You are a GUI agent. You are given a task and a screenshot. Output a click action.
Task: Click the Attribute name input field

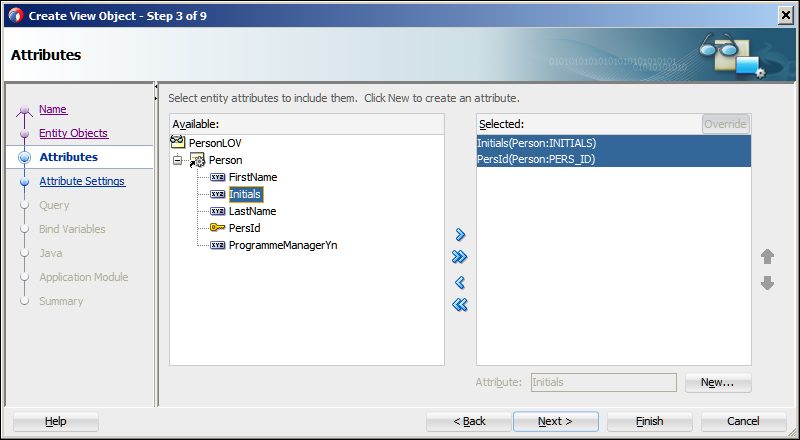pyautogui.click(x=604, y=382)
